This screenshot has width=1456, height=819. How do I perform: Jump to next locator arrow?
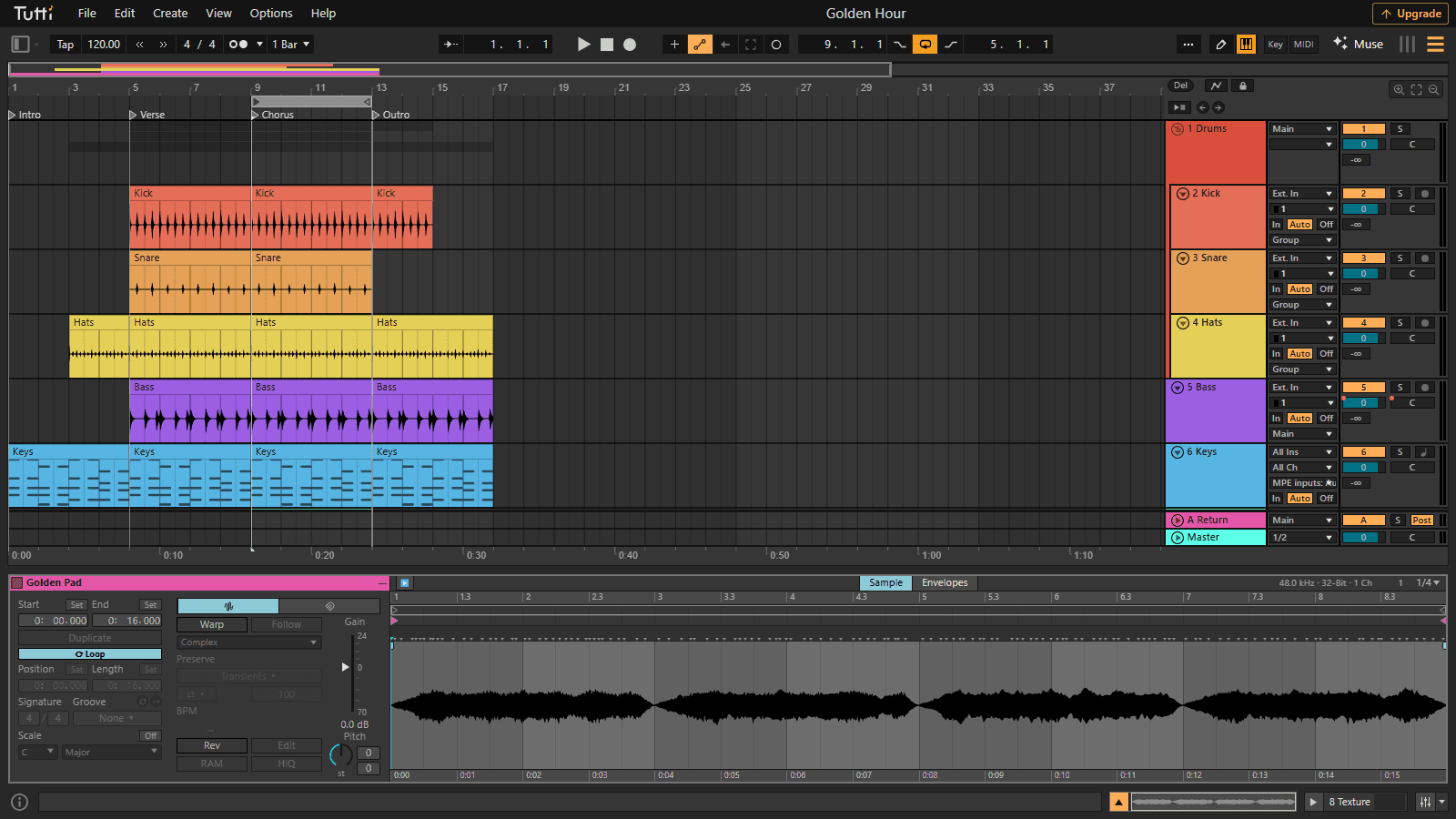1218,107
